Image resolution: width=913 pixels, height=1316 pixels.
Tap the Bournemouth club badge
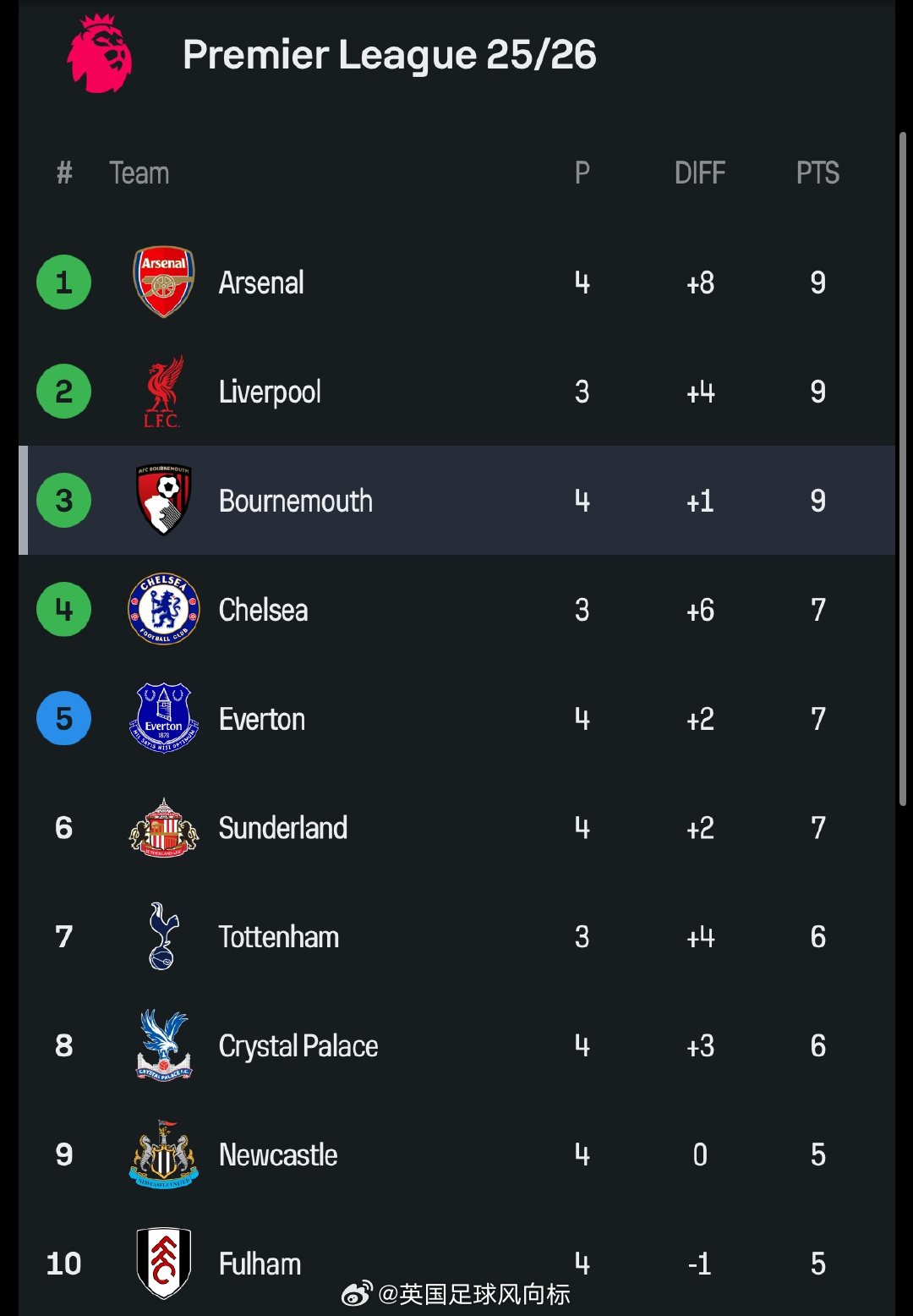(164, 500)
